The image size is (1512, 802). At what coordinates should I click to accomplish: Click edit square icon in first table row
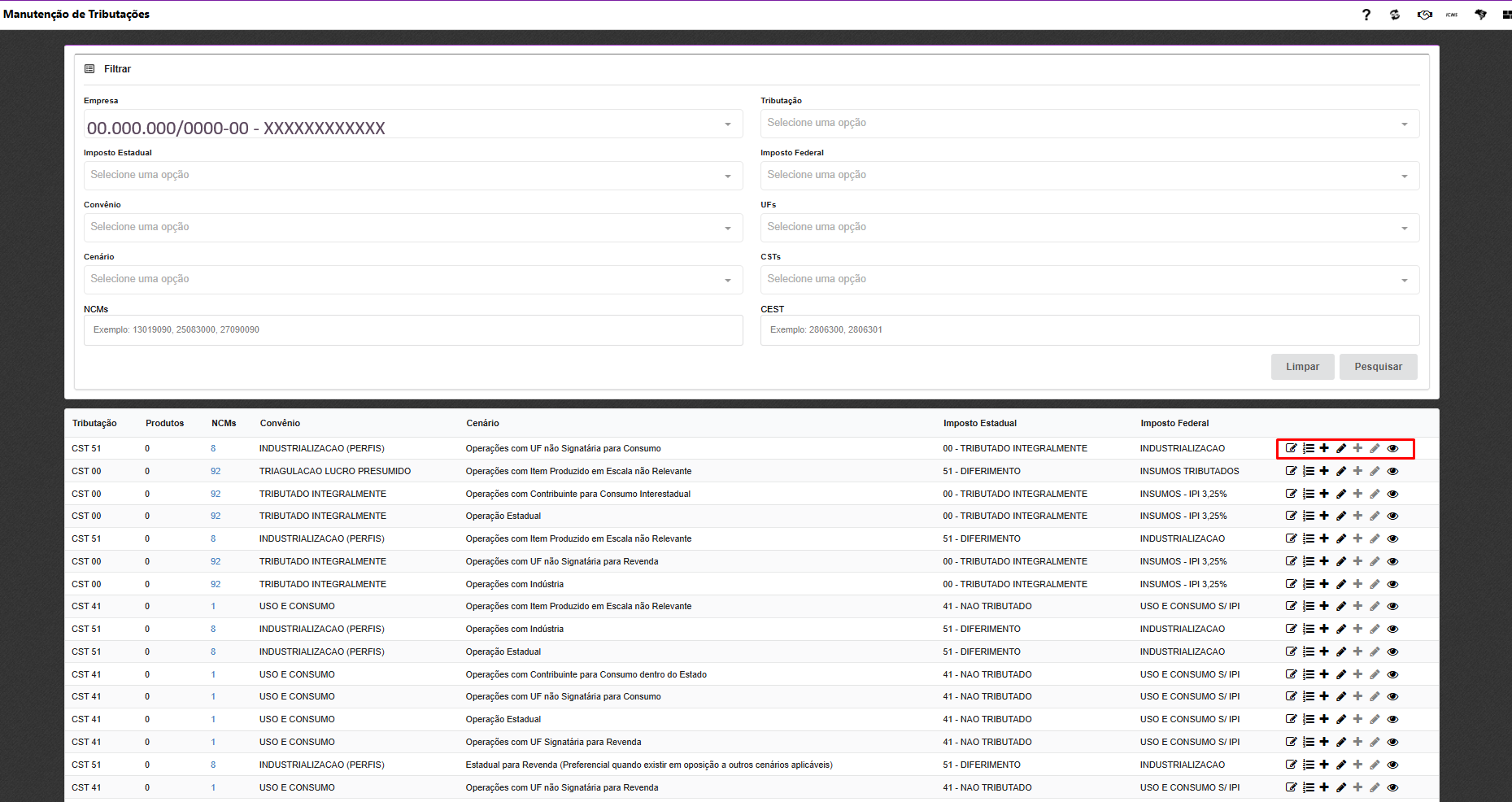tap(1291, 448)
